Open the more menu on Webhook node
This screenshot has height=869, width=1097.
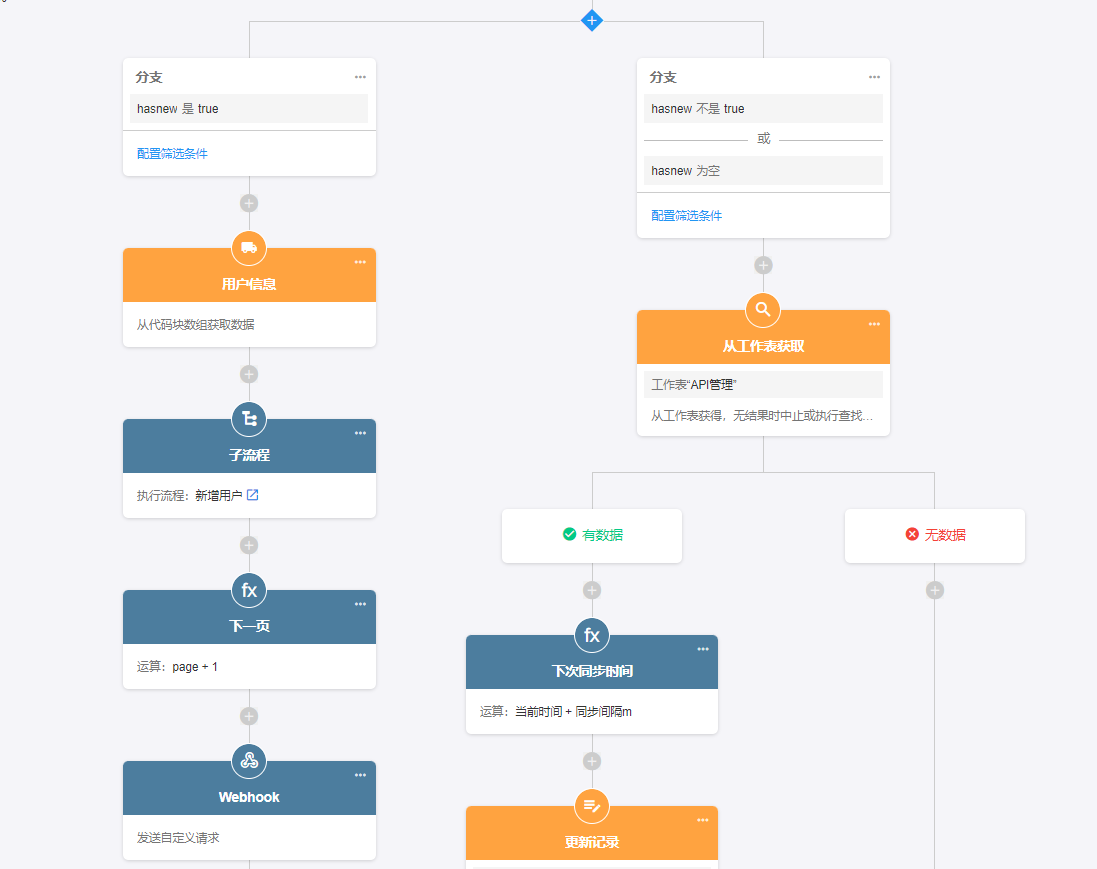pyautogui.click(x=360, y=775)
